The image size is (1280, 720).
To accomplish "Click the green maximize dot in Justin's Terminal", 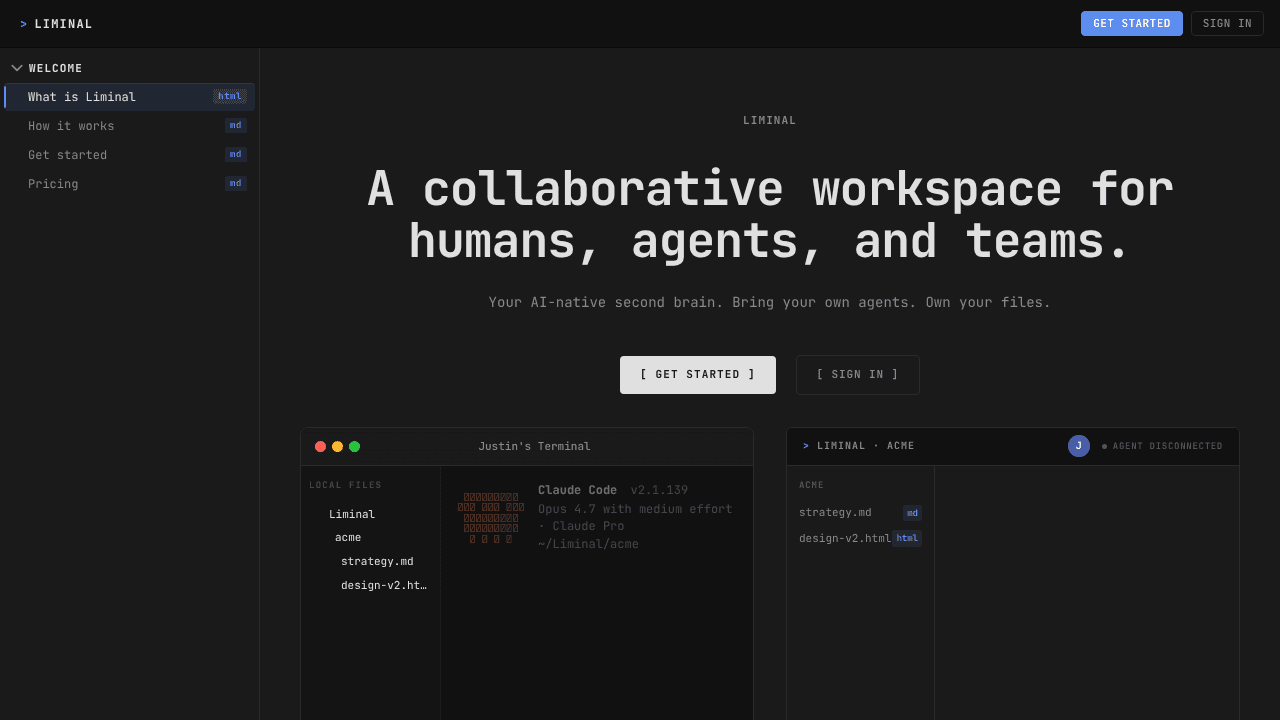I will (x=354, y=447).
